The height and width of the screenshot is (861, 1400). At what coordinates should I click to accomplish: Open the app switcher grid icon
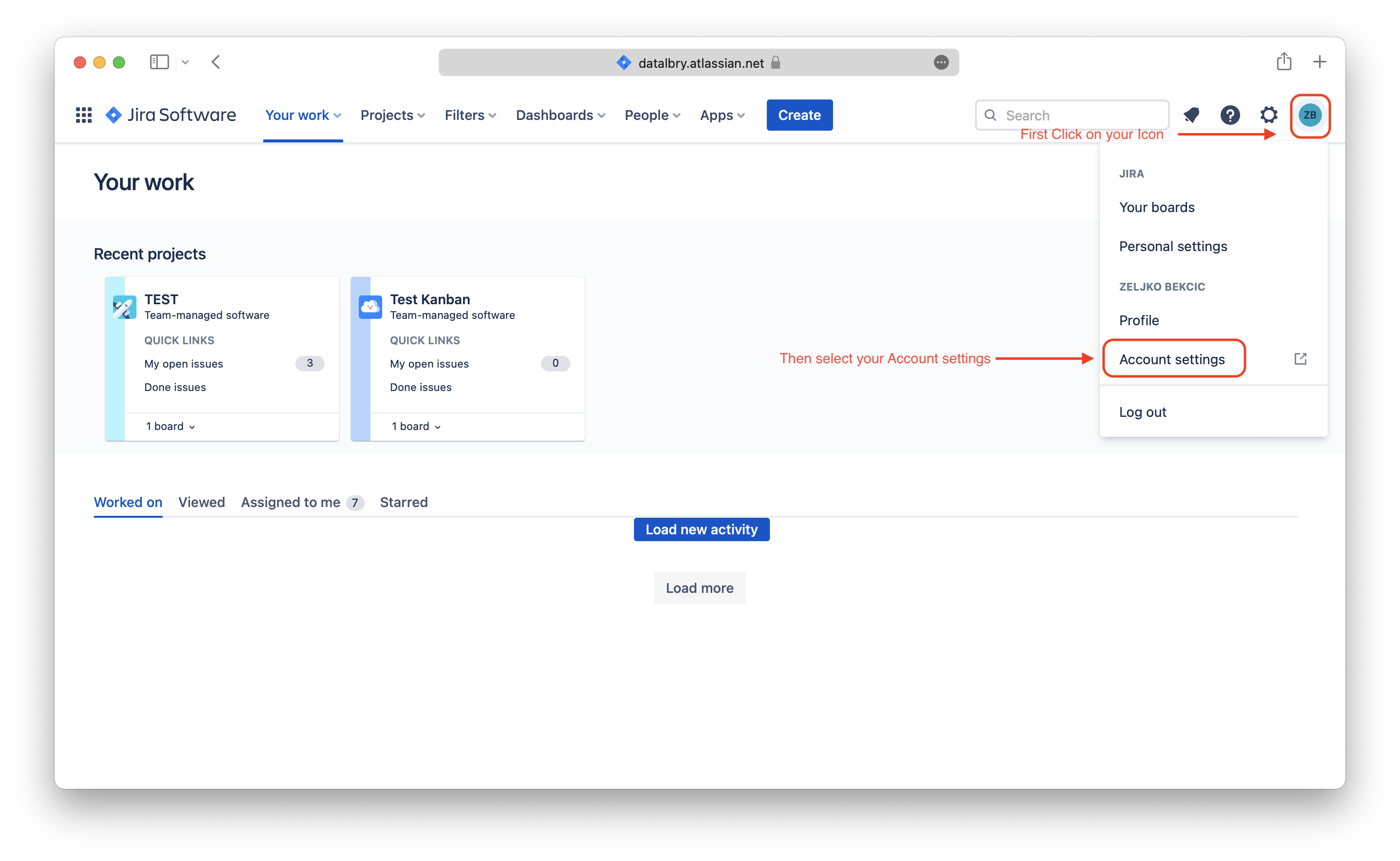[84, 115]
